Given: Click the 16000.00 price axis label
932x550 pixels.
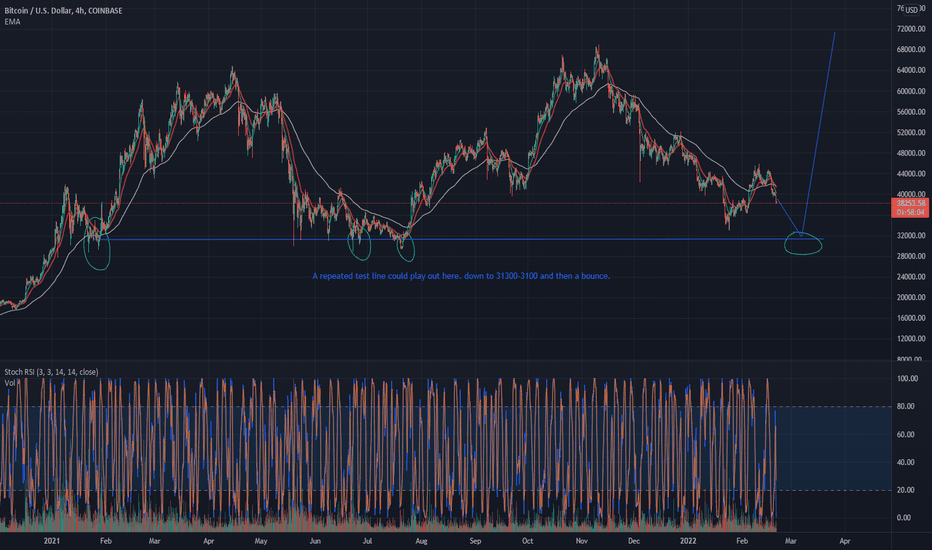Looking at the screenshot, I should point(911,318).
